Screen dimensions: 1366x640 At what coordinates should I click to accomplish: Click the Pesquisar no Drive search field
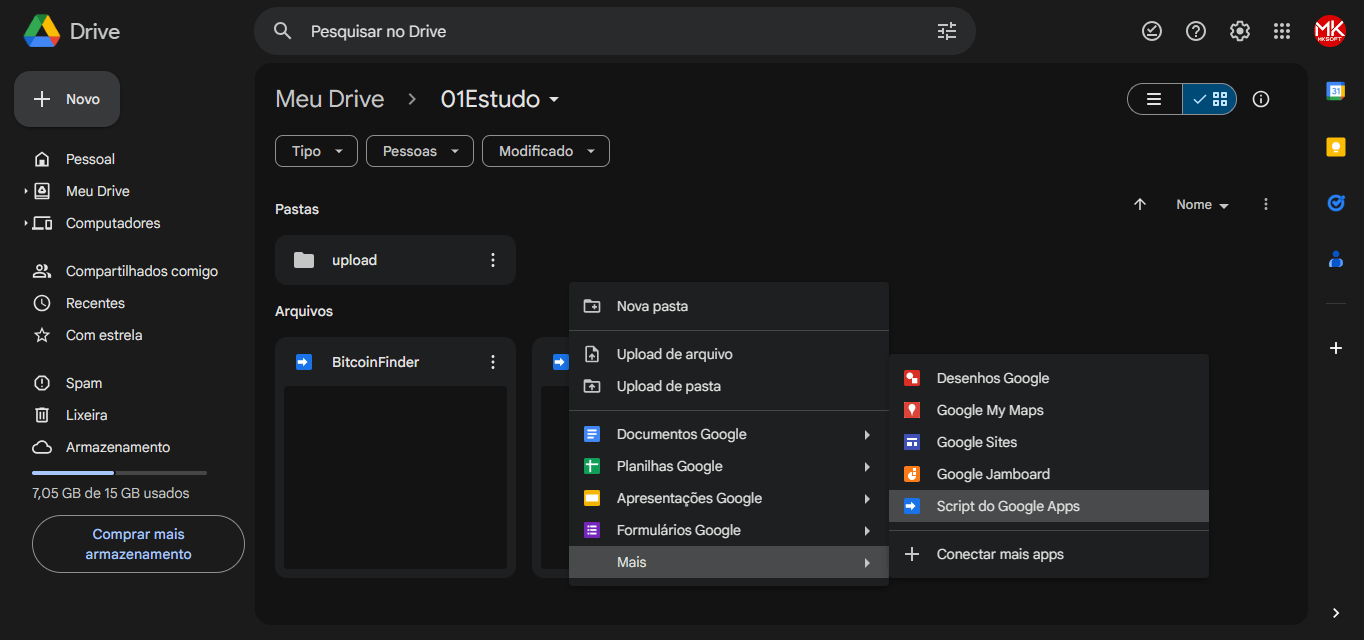600,31
